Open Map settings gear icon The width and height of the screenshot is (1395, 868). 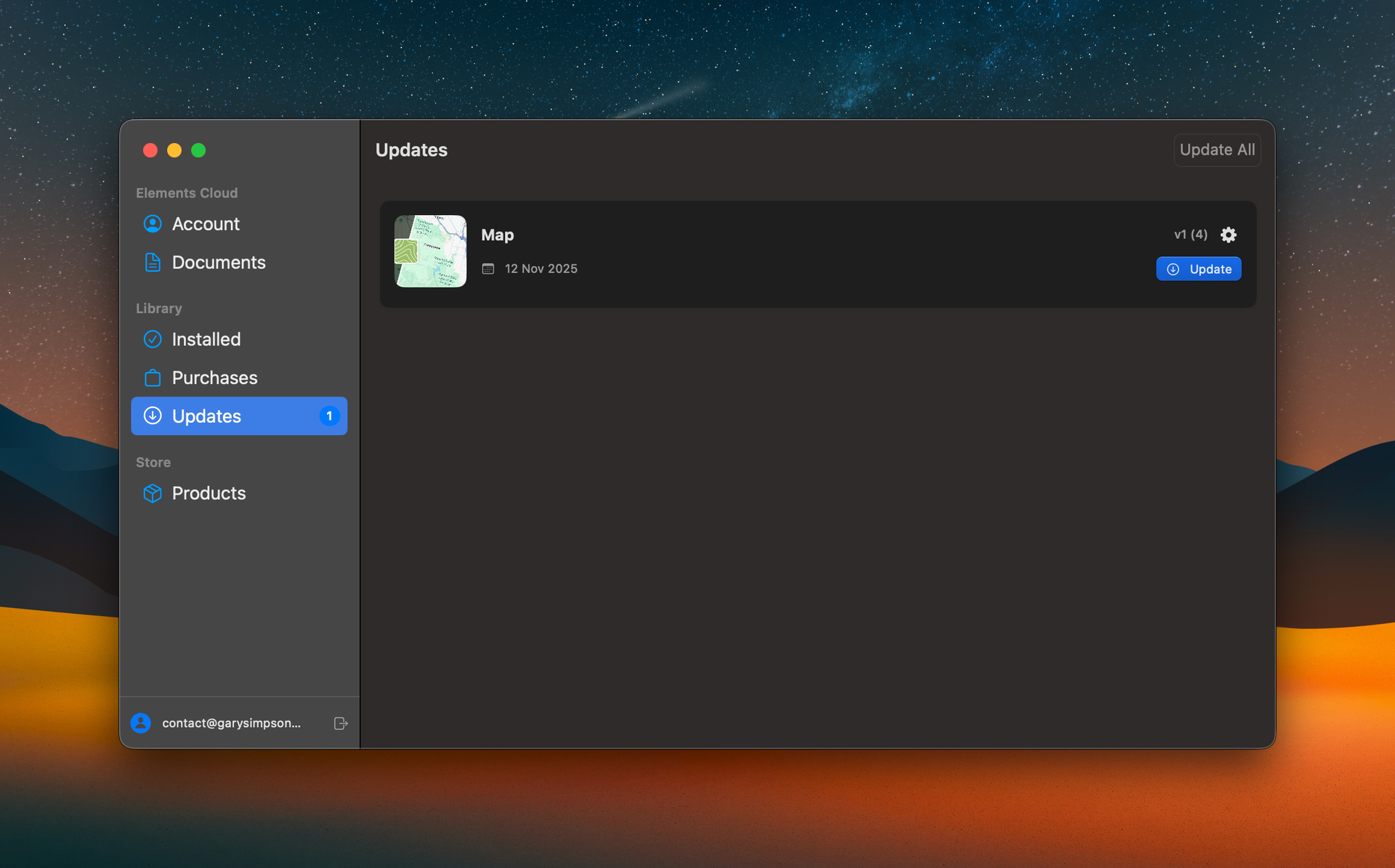point(1228,235)
